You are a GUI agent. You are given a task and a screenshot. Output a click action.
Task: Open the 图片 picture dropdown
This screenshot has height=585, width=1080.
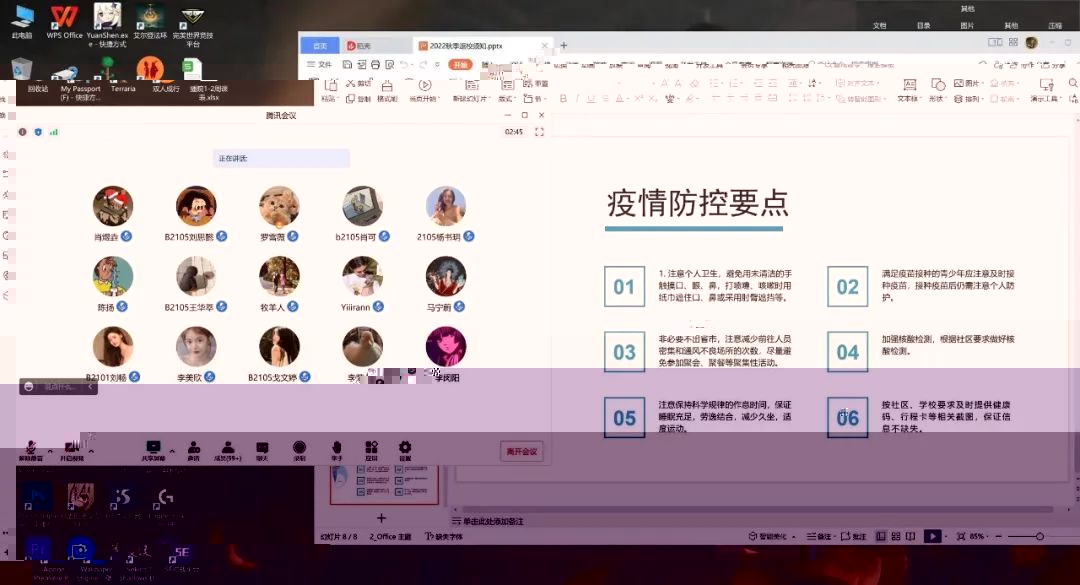pos(968,83)
